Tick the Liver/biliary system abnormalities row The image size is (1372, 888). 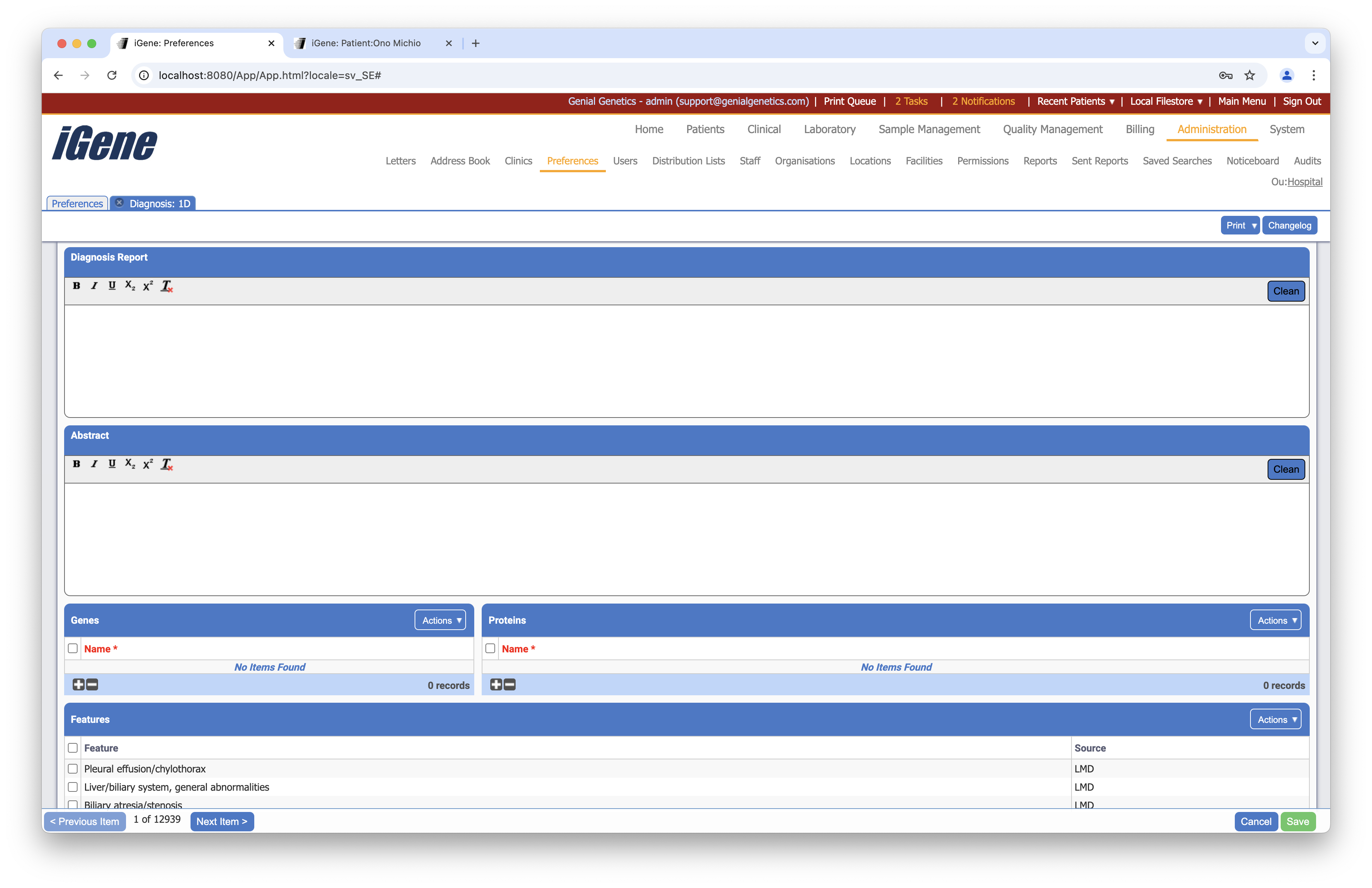(x=73, y=787)
